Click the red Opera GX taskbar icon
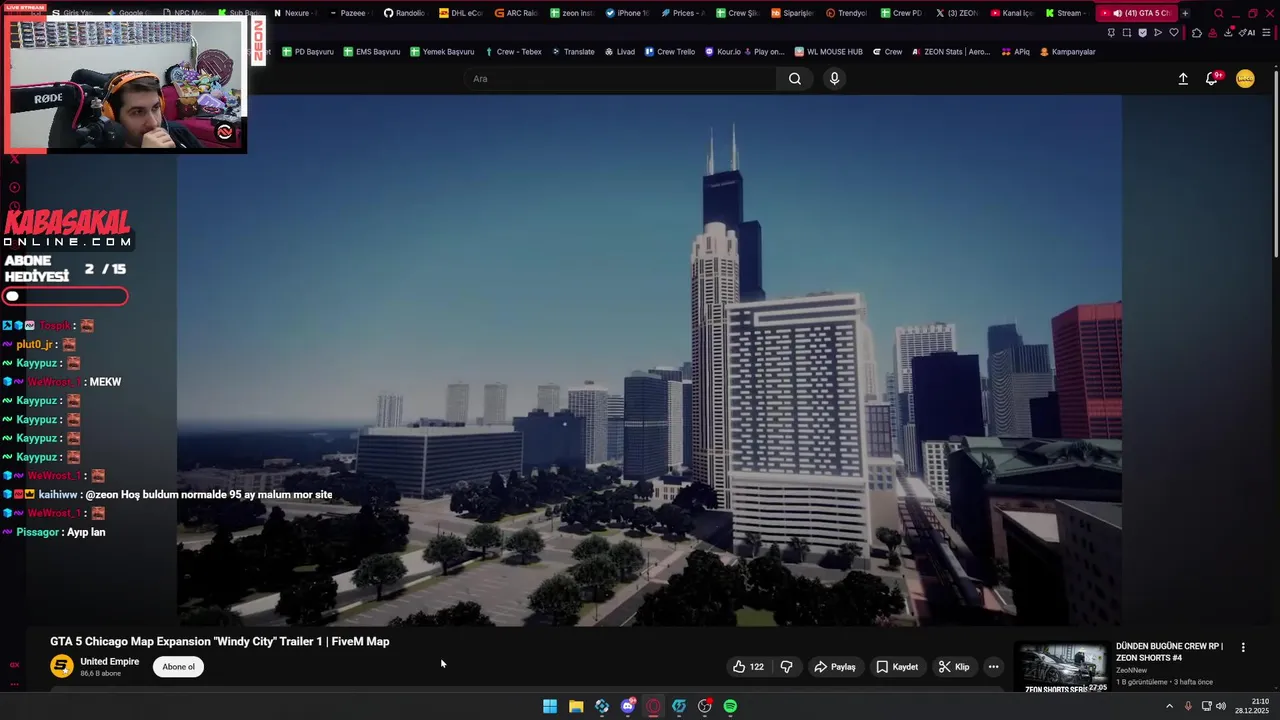The image size is (1280, 720). pyautogui.click(x=653, y=706)
